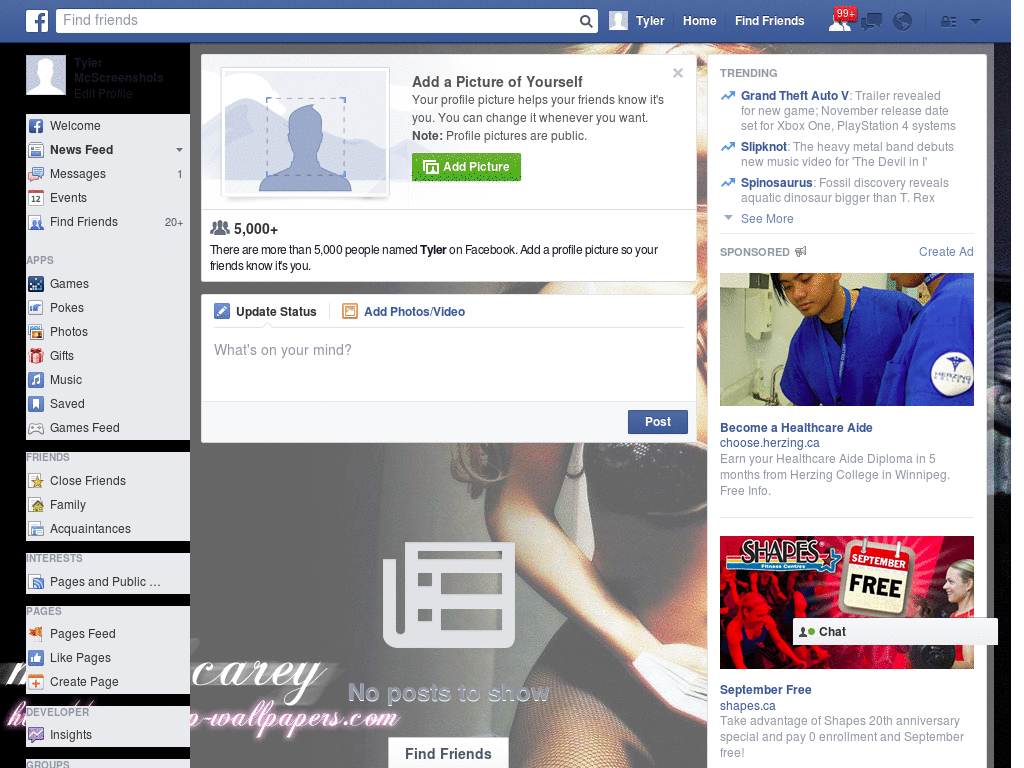1024x768 pixels.
Task: Click the sponsored megaphone icon
Action: (x=801, y=251)
